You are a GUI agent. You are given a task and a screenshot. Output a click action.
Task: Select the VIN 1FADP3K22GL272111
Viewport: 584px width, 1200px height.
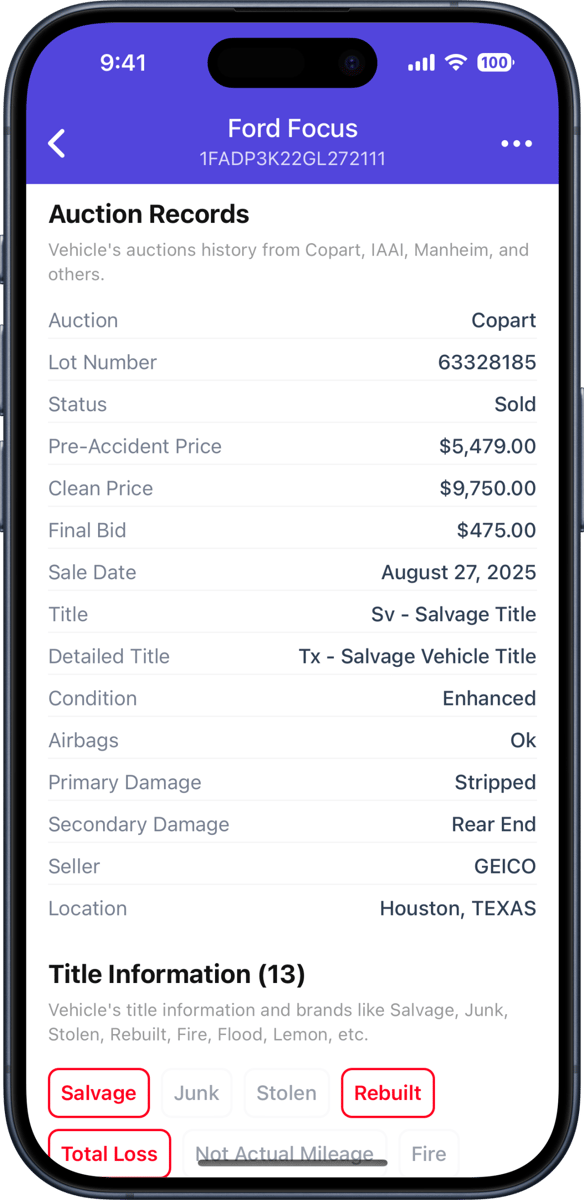[292, 158]
